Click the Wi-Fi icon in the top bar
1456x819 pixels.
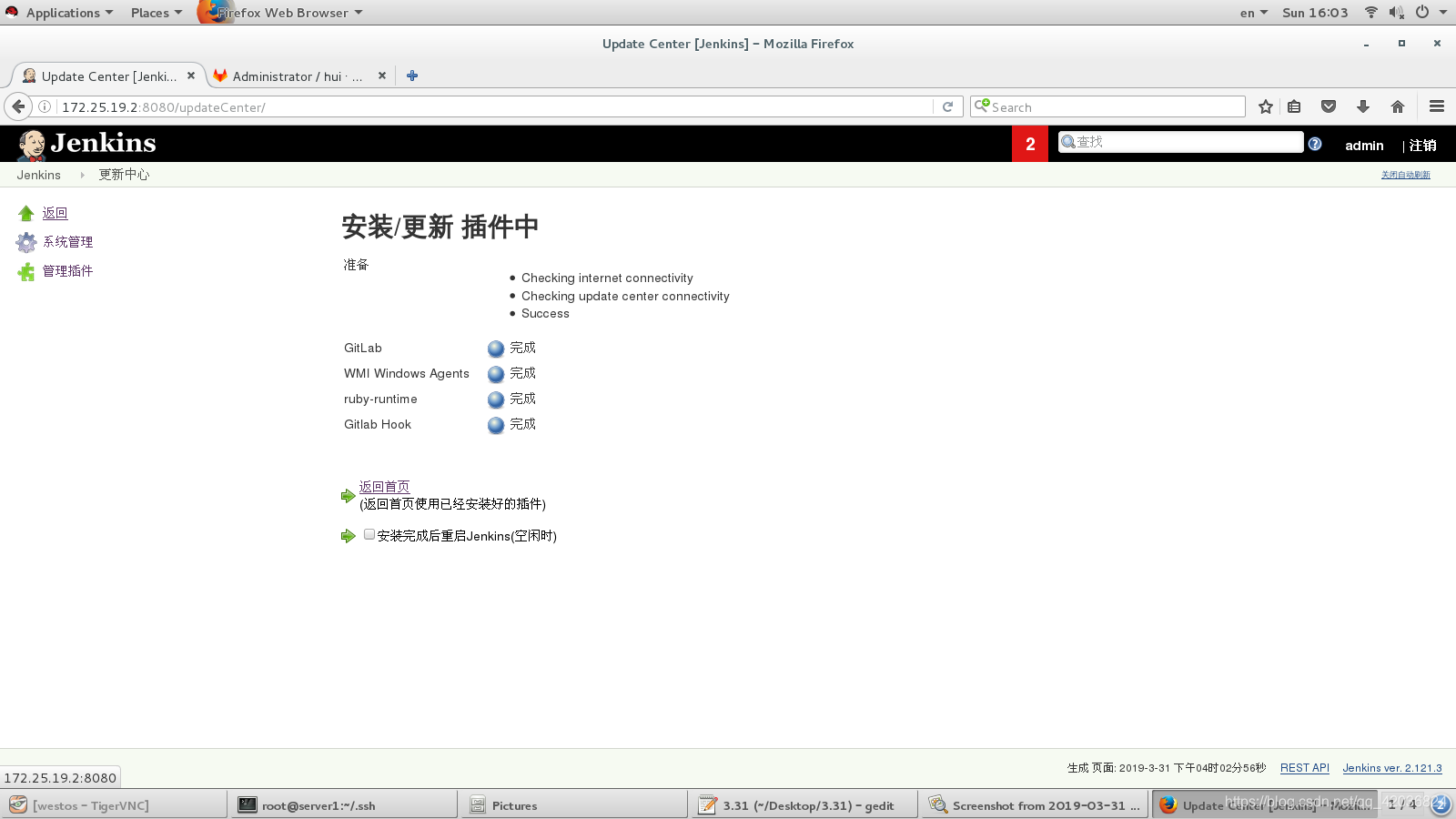coord(1370,12)
